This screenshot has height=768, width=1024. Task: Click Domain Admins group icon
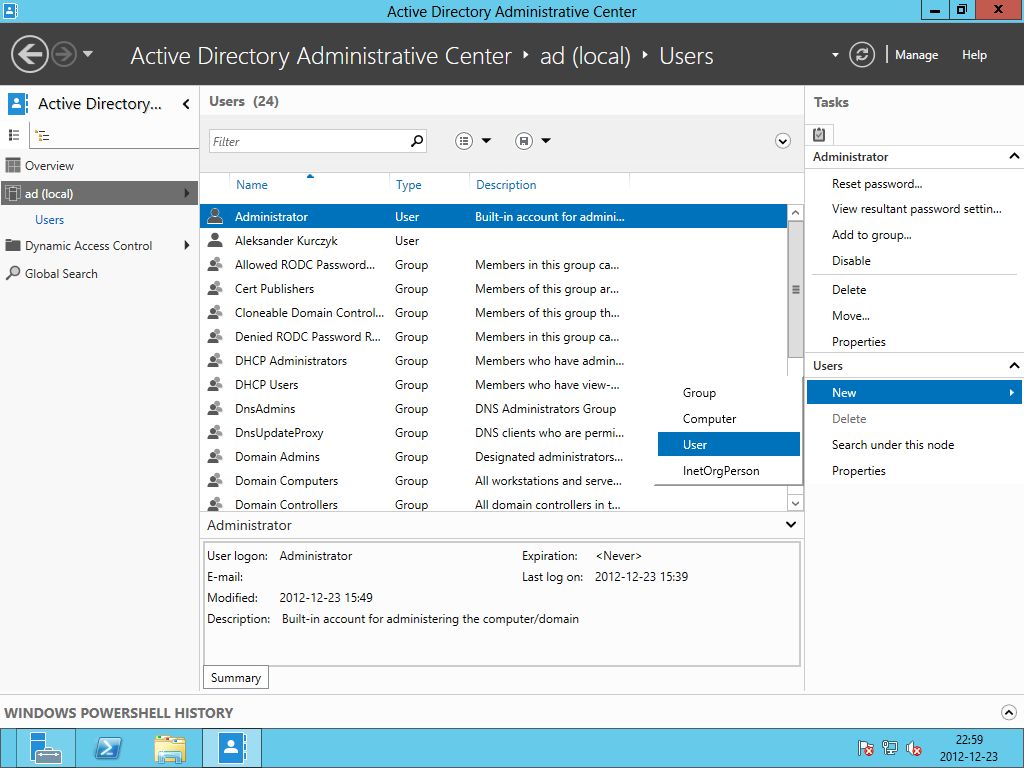(x=215, y=457)
